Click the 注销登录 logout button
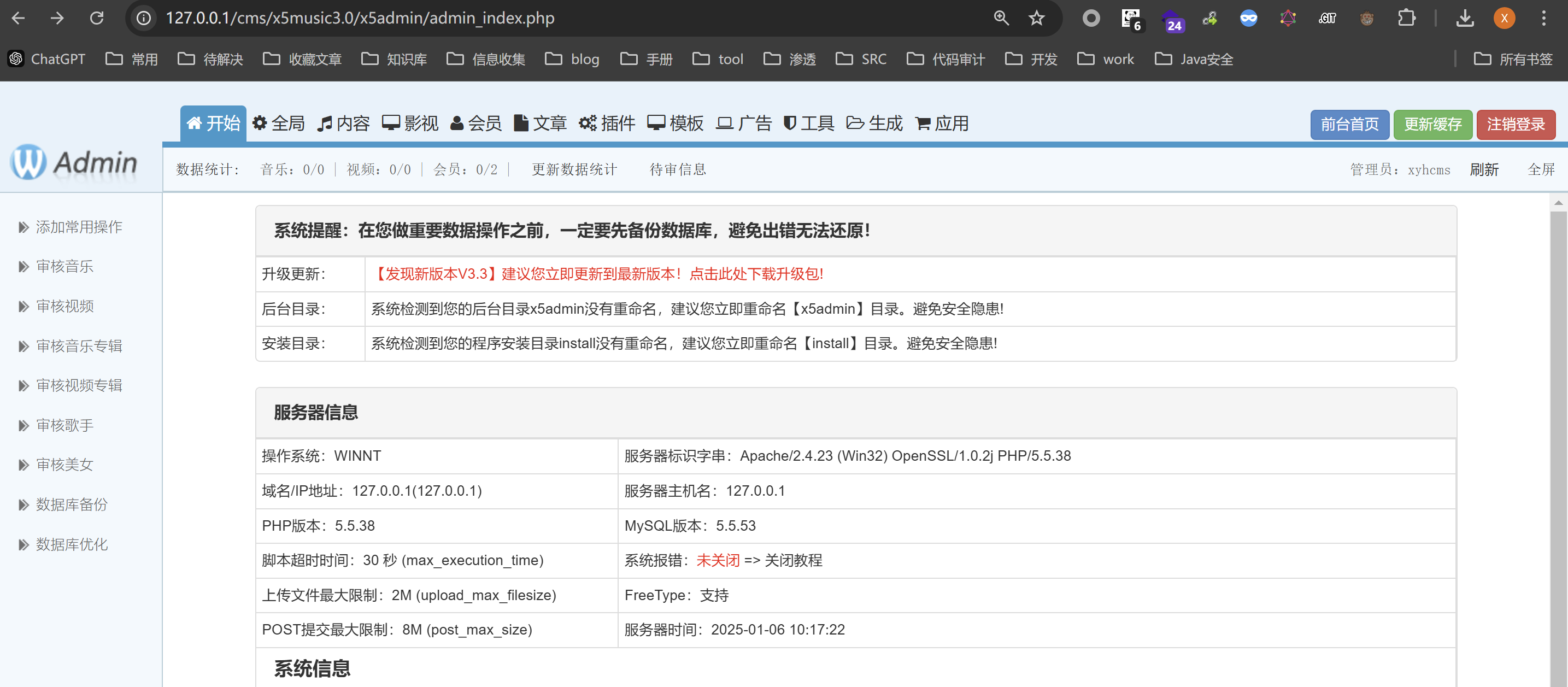Screen dimensions: 1568x687 click(x=1516, y=124)
